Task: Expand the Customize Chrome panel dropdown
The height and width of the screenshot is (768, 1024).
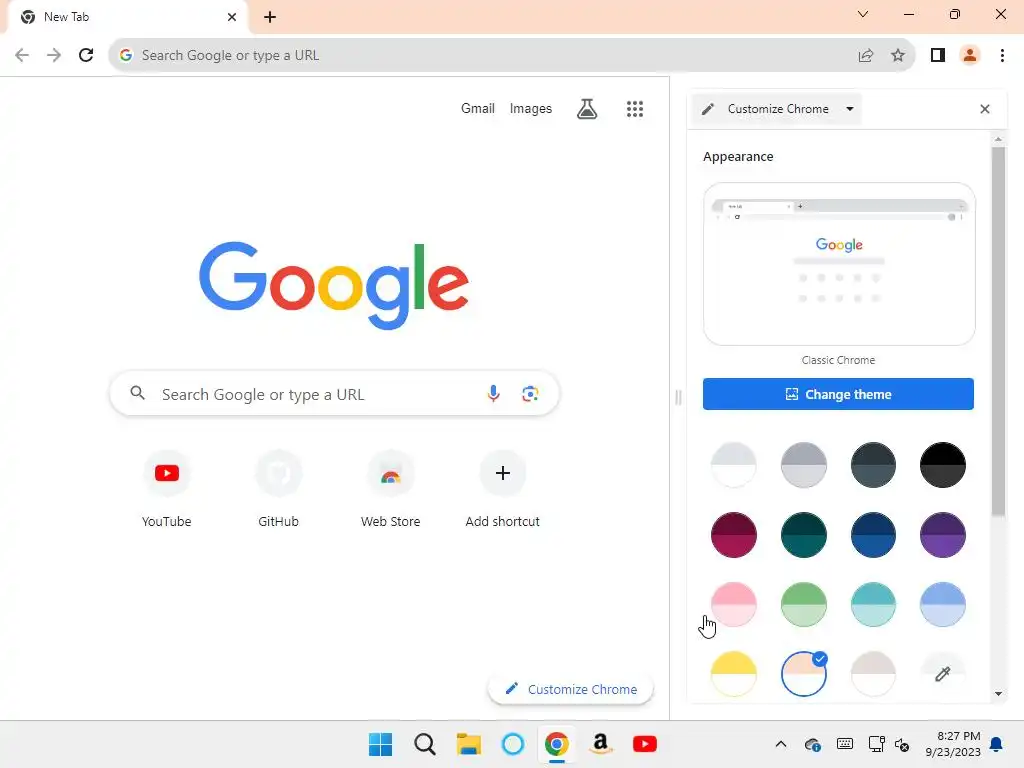Action: (850, 109)
